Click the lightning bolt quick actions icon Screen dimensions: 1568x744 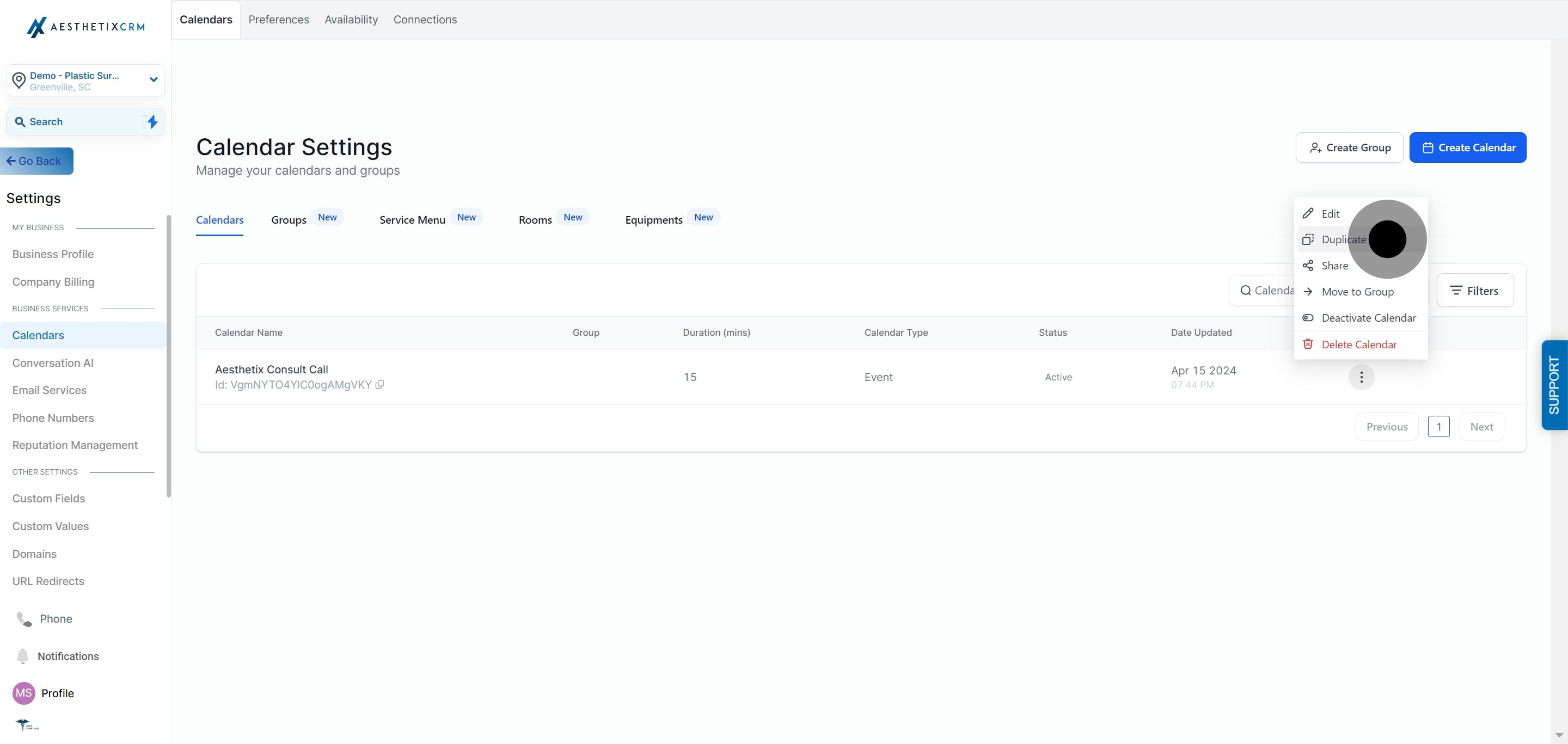152,122
